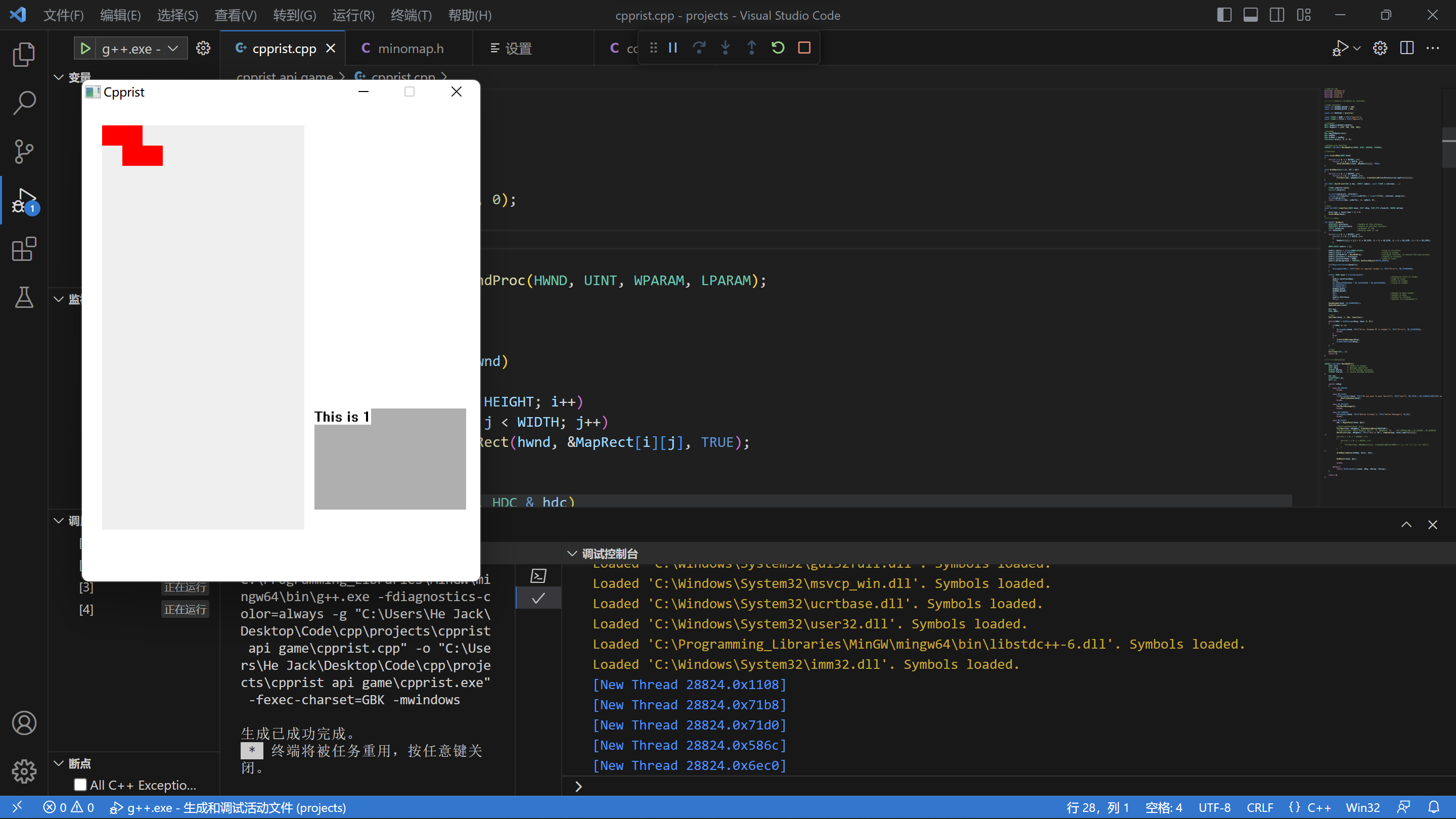1456x819 pixels.
Task: Collapse the 调用堆栈 section
Action: pyautogui.click(x=59, y=520)
